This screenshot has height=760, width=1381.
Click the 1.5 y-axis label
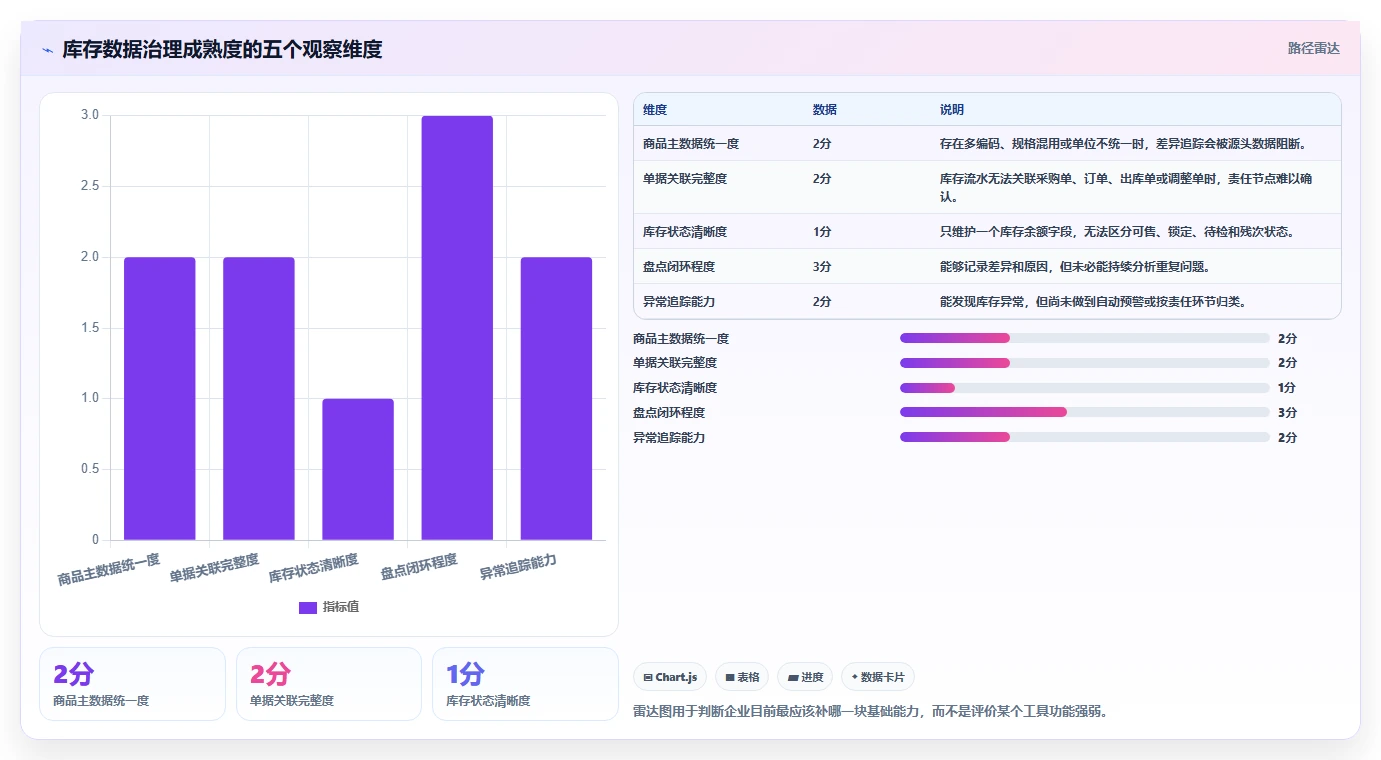[90, 328]
